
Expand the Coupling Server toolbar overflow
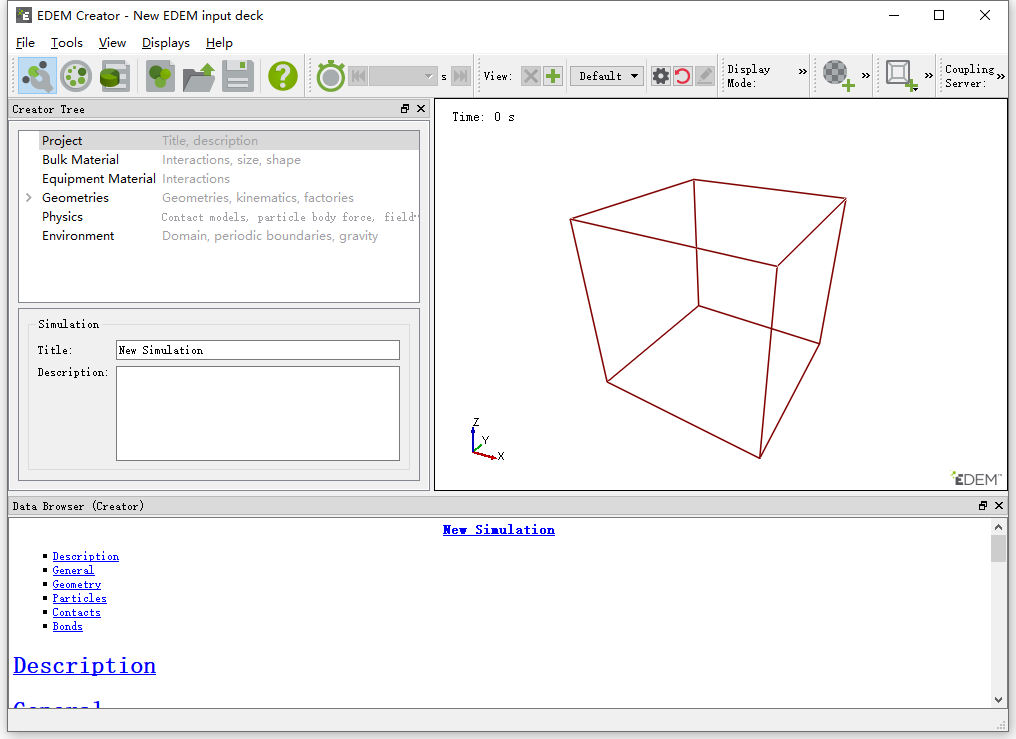coord(1000,76)
